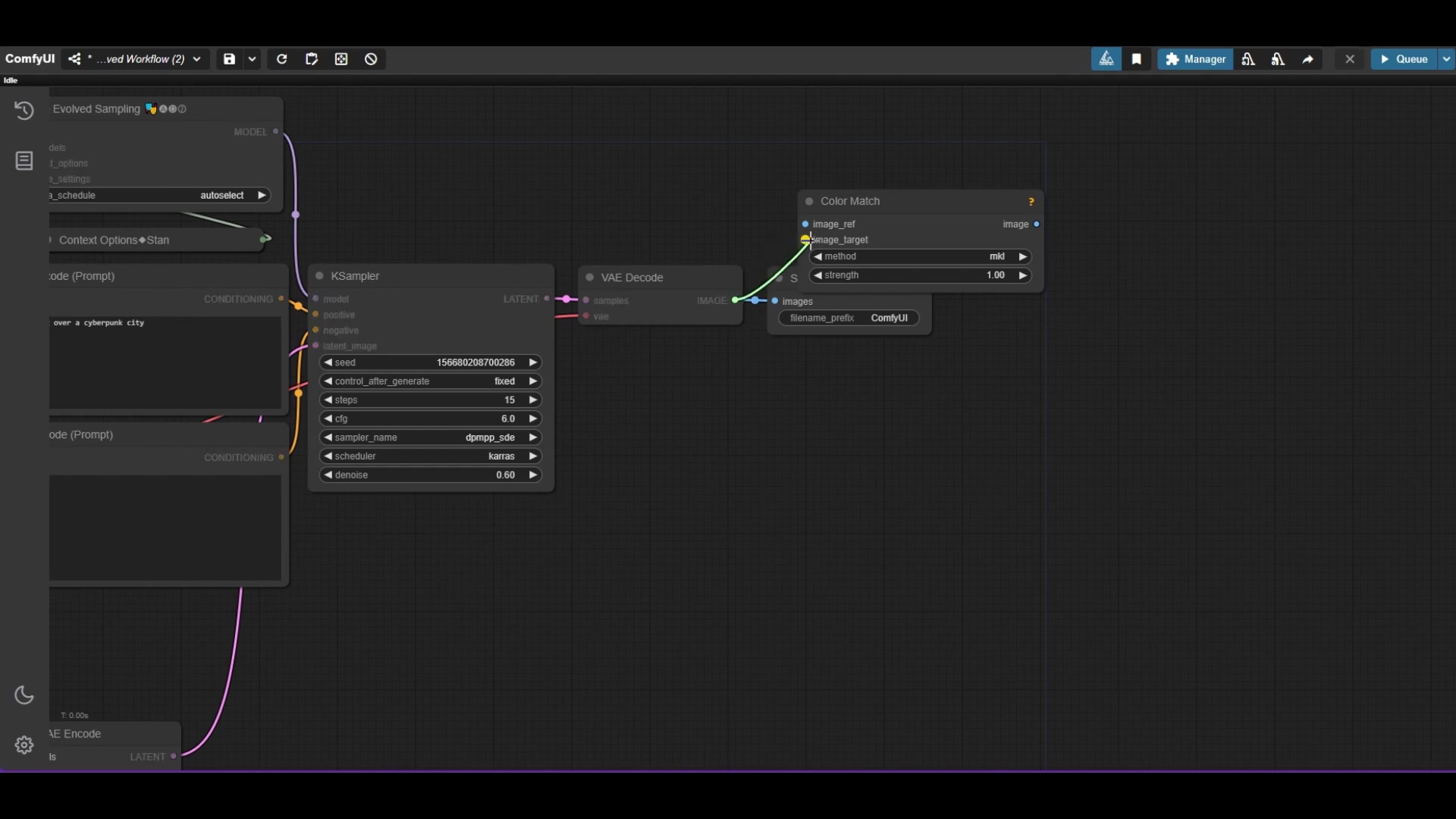The width and height of the screenshot is (1456, 819).
Task: Click the Refresh node definitions icon
Action: click(x=281, y=59)
